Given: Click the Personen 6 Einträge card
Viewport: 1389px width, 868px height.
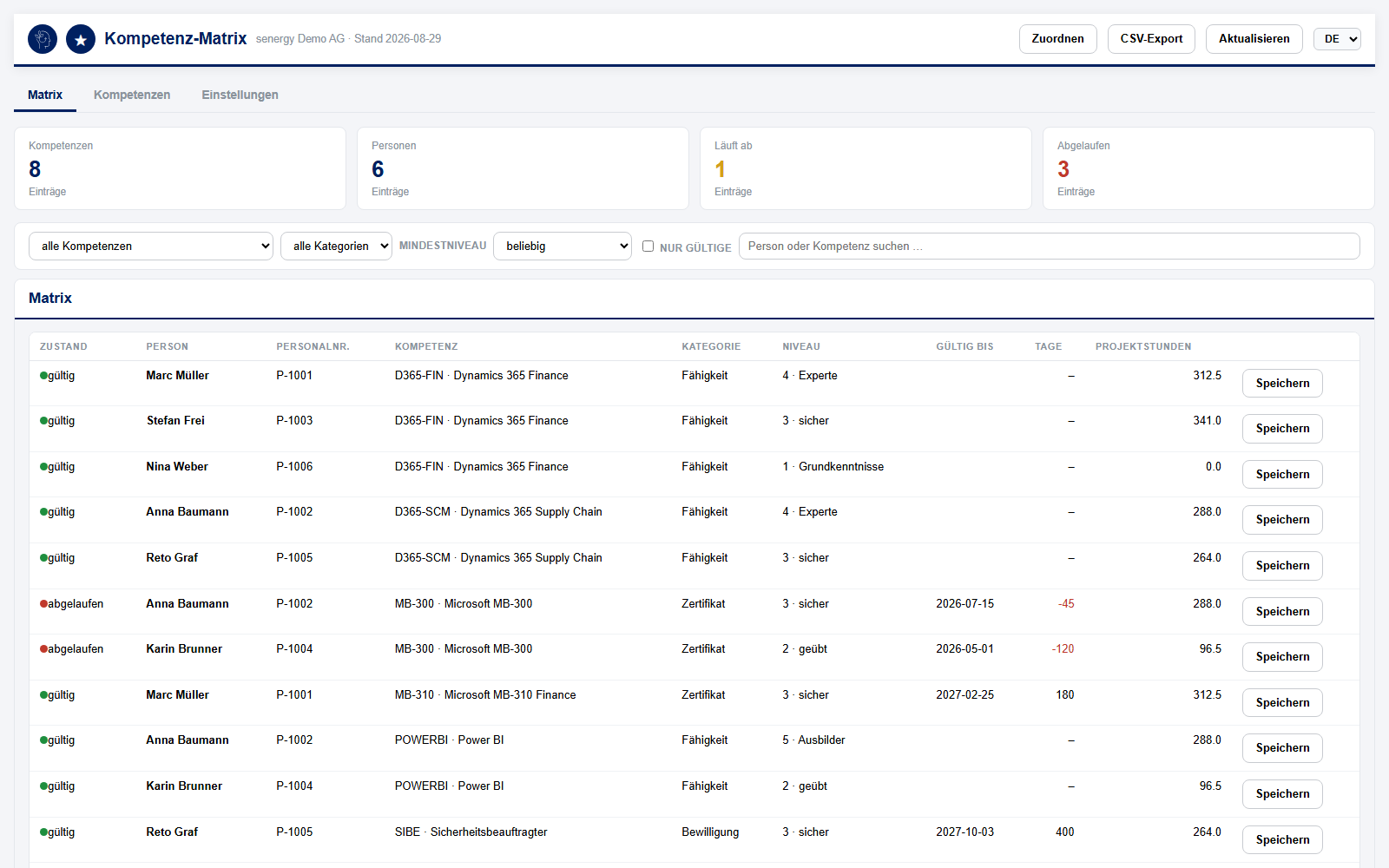Looking at the screenshot, I should pyautogui.click(x=523, y=168).
